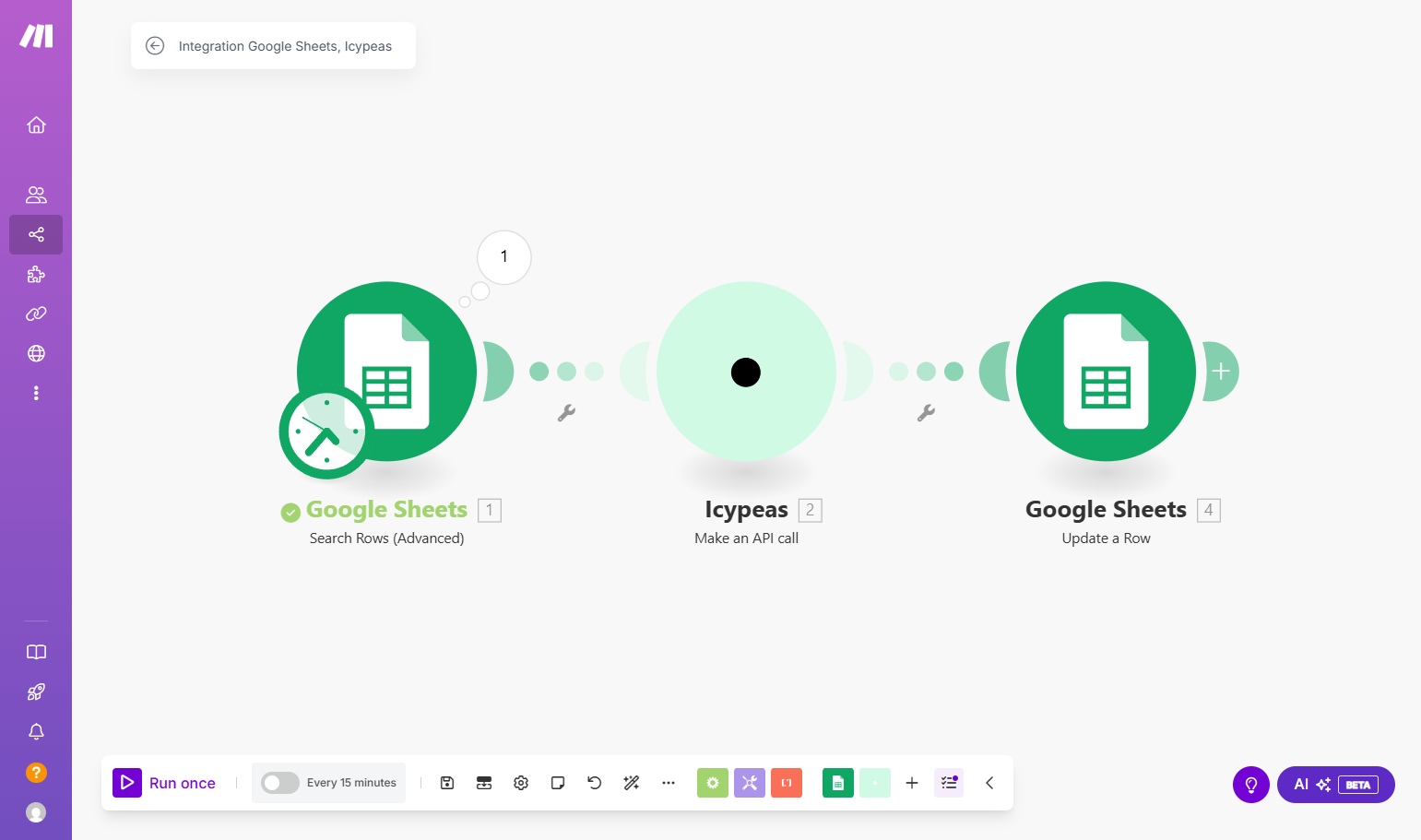Open the purple Tools button
The height and width of the screenshot is (840, 1421).
point(750,783)
